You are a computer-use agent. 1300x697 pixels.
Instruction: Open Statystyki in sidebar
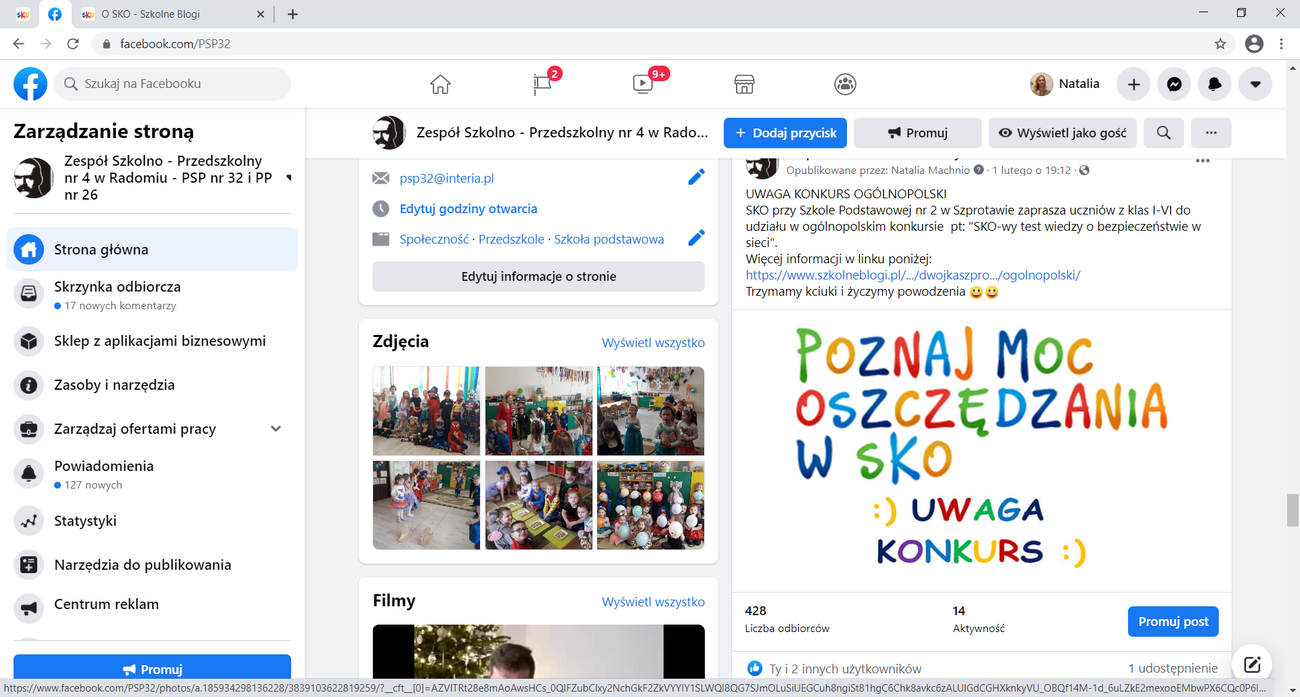[x=152, y=520]
